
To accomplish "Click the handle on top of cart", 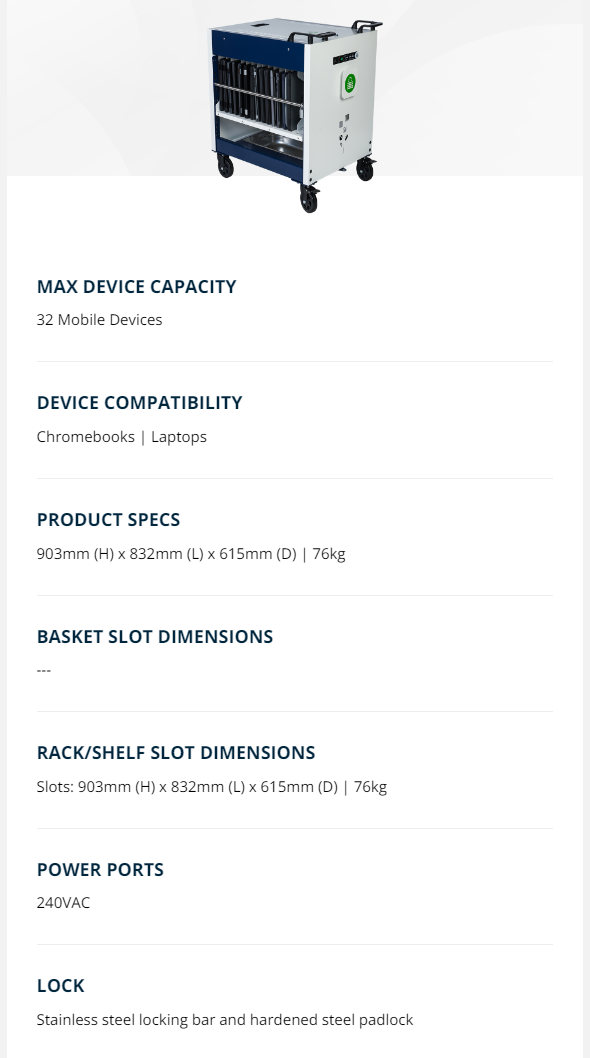I will (x=367, y=26).
